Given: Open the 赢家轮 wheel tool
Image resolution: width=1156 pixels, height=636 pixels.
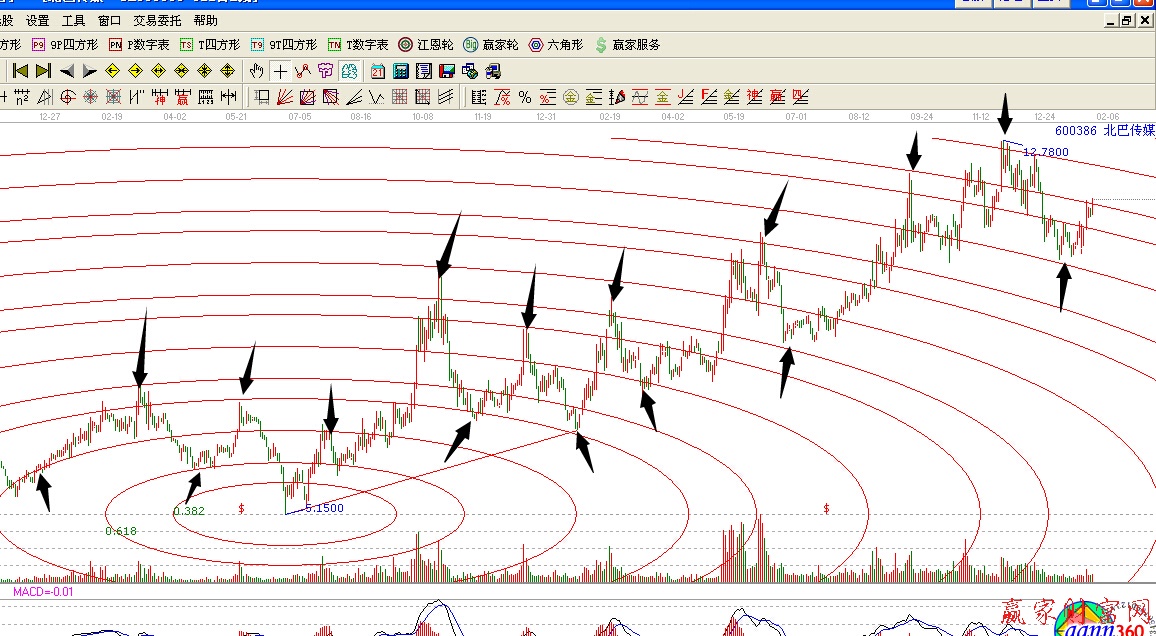Looking at the screenshot, I should (x=491, y=45).
